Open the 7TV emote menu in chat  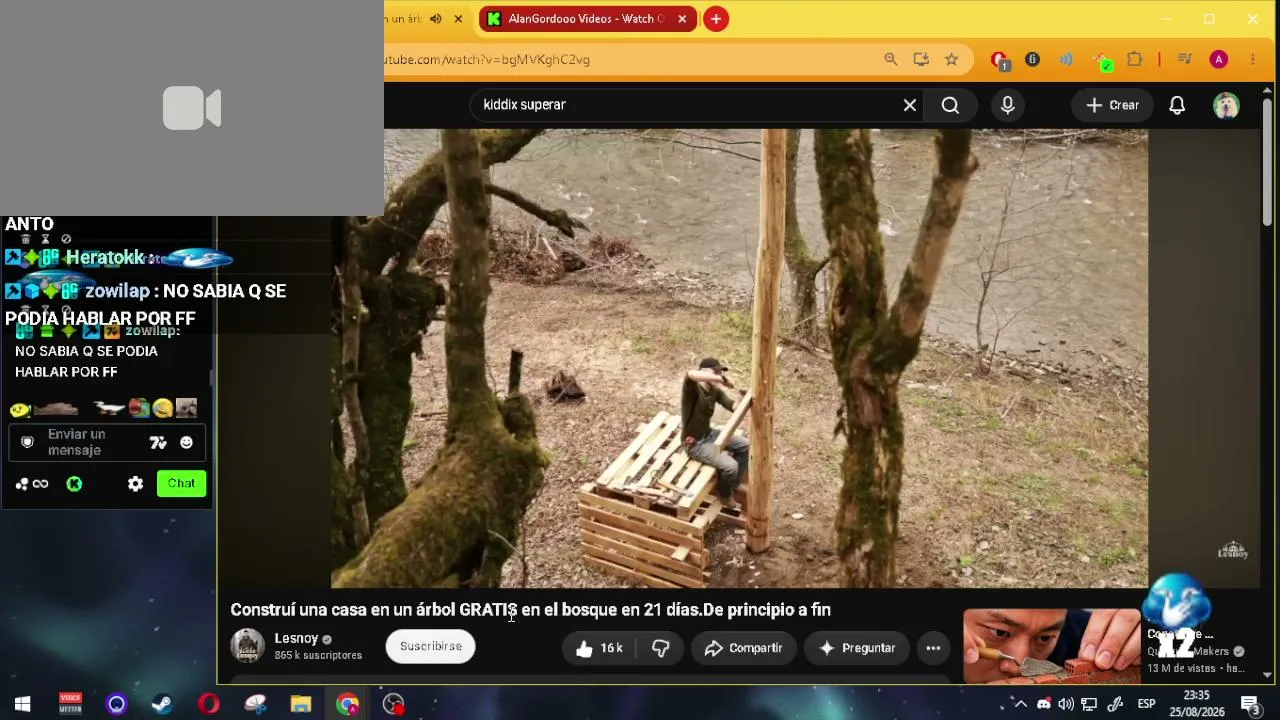tap(158, 442)
